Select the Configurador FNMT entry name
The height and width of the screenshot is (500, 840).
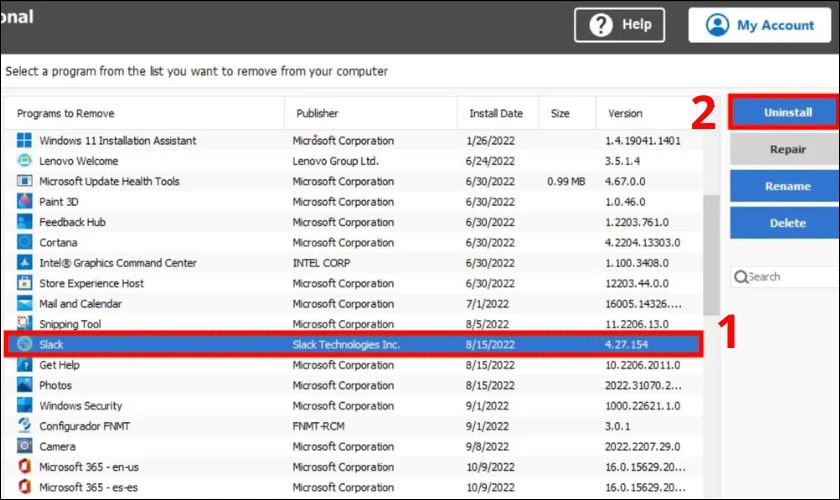(85, 426)
